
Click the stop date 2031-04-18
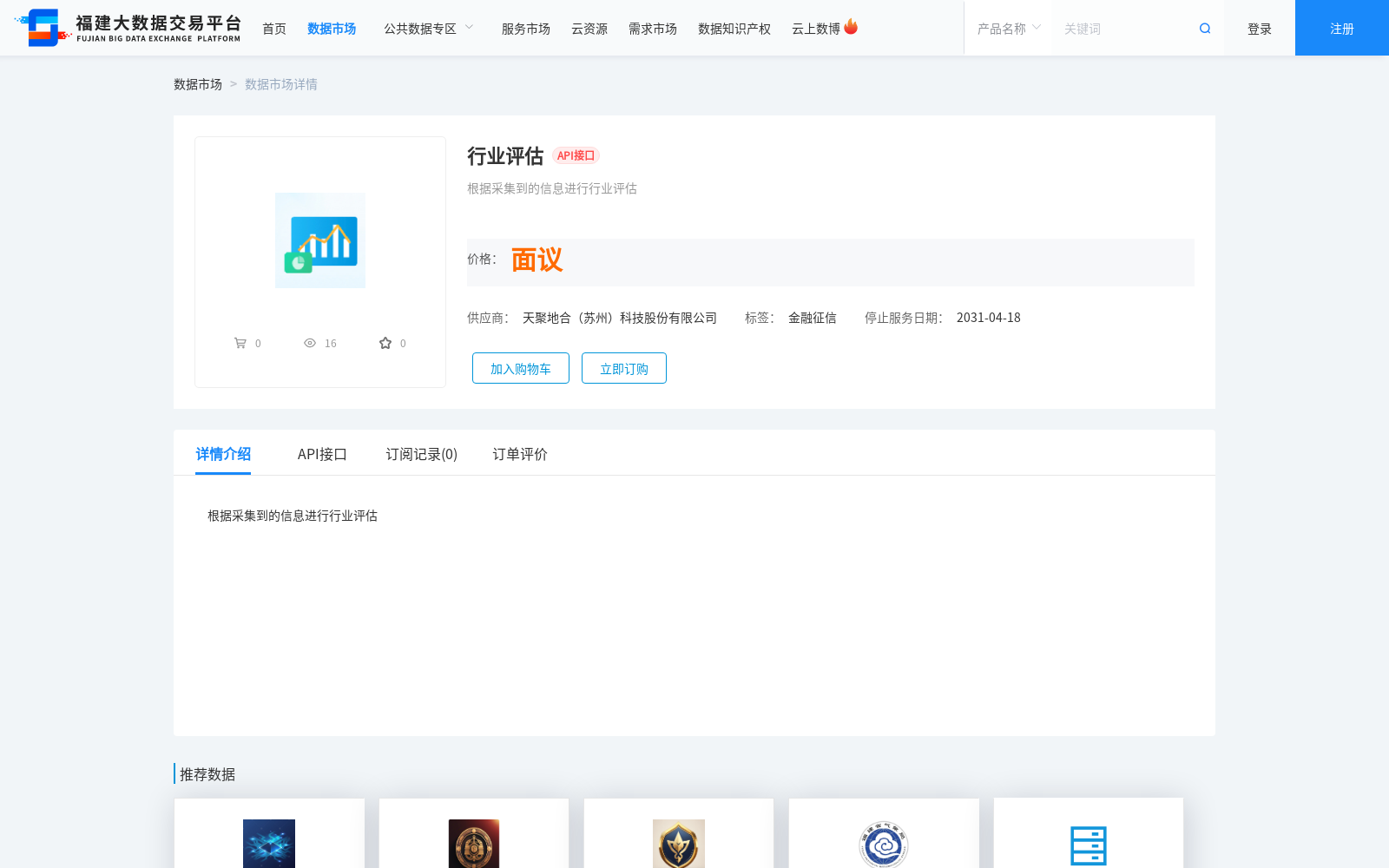pos(989,318)
